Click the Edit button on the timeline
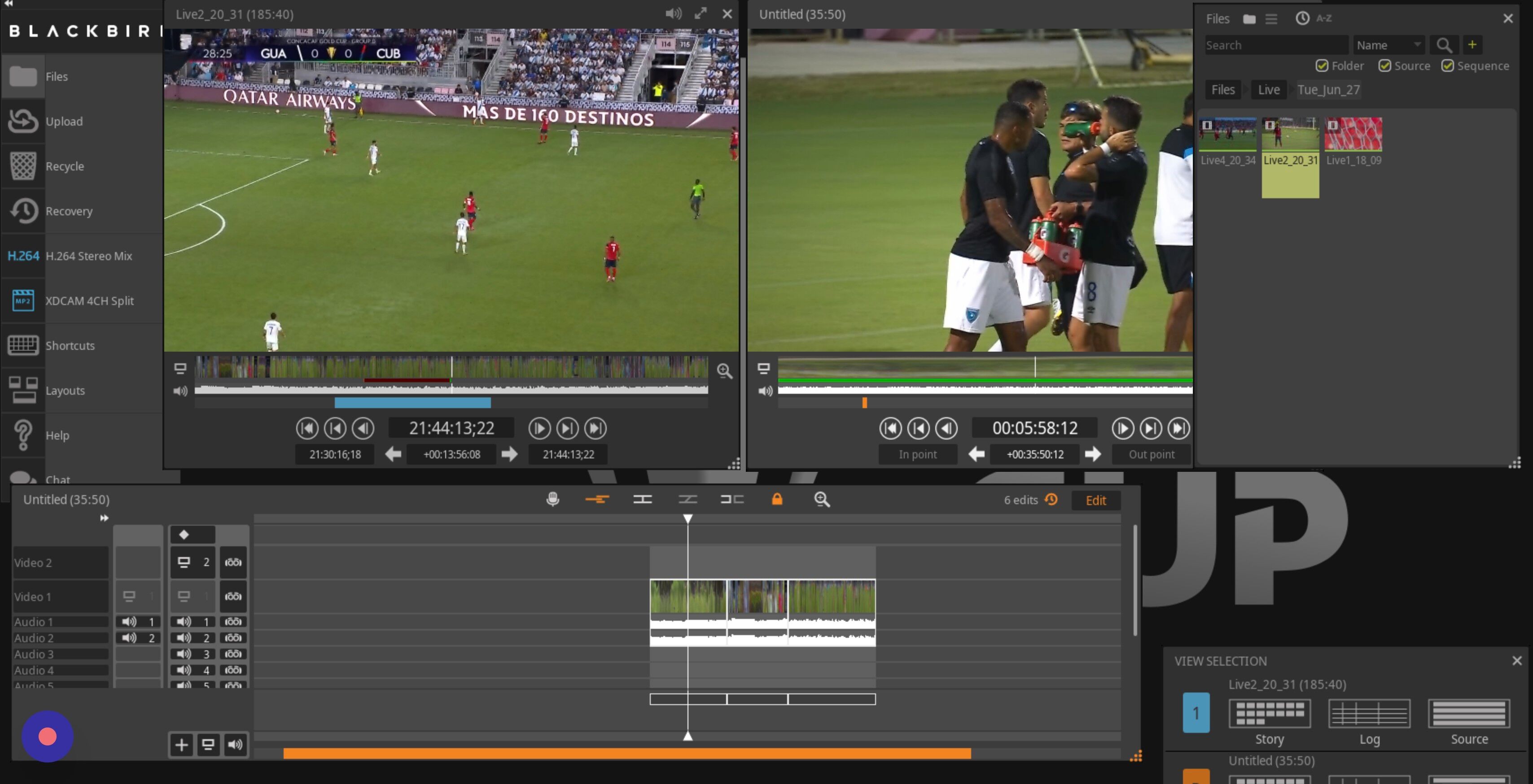 pos(1095,500)
